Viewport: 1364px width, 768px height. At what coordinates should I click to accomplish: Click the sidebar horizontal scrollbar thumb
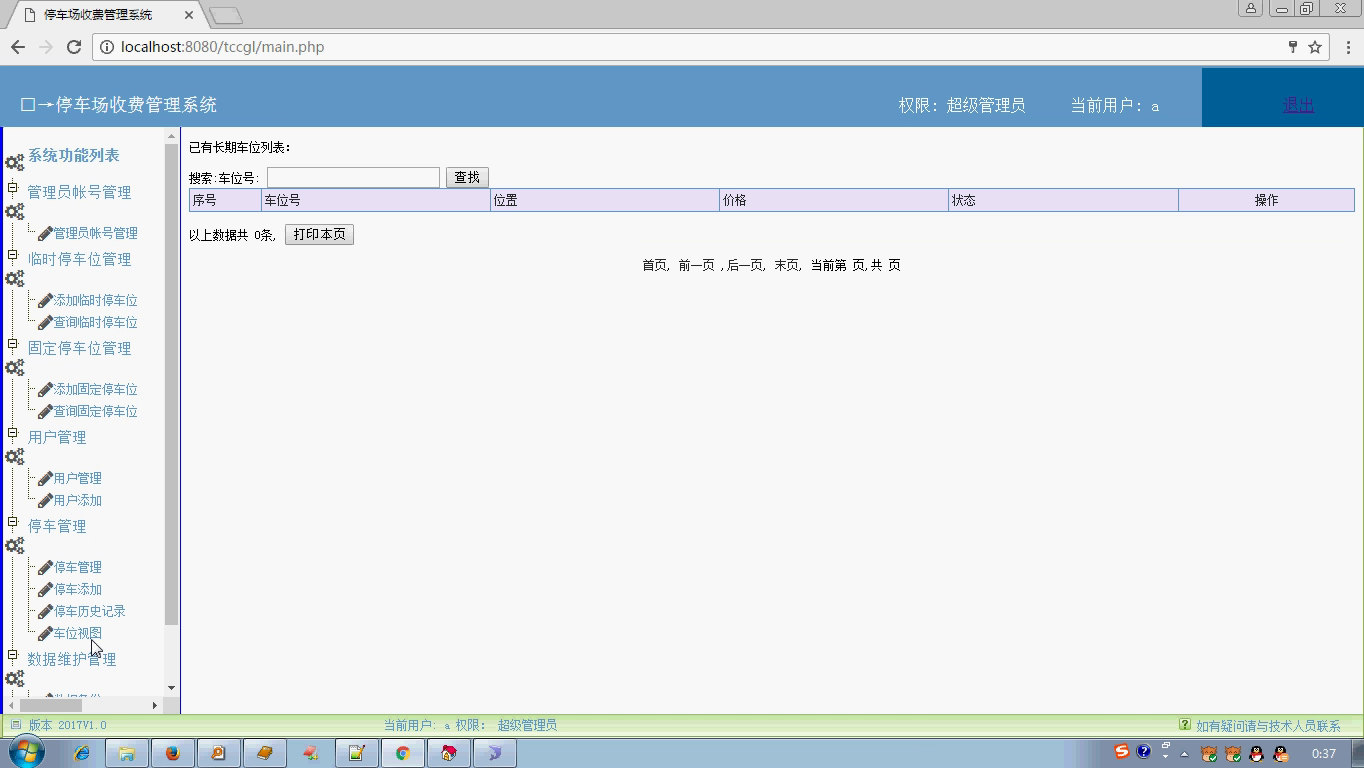(x=50, y=705)
